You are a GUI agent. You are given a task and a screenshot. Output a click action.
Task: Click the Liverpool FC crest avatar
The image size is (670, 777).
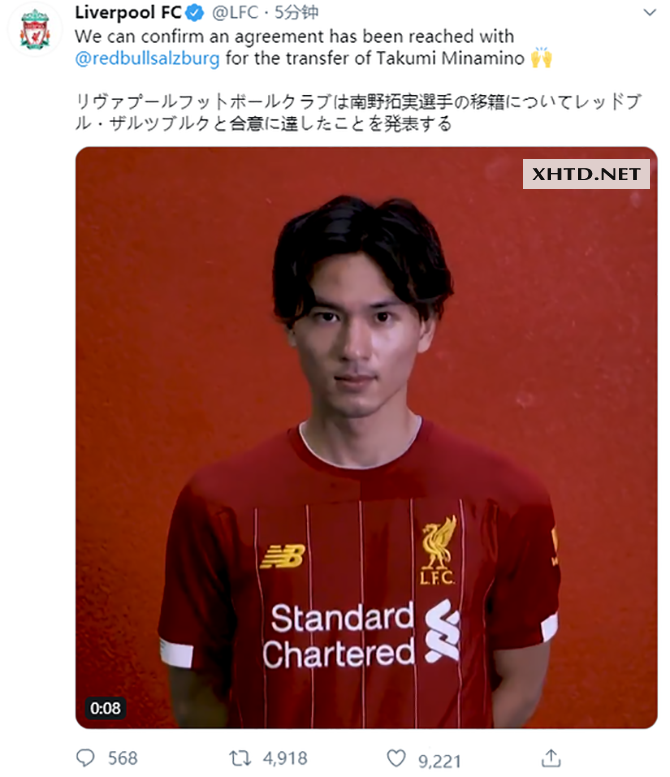35,30
